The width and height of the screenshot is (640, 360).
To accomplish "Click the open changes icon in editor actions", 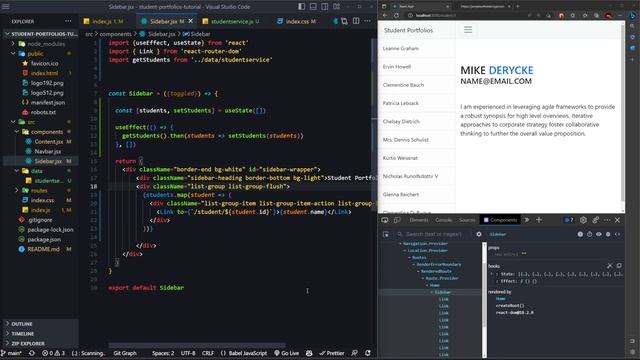I will tap(344, 21).
